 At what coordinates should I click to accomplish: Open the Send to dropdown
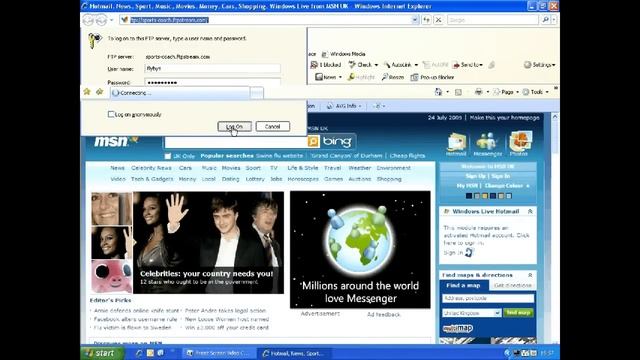point(482,65)
